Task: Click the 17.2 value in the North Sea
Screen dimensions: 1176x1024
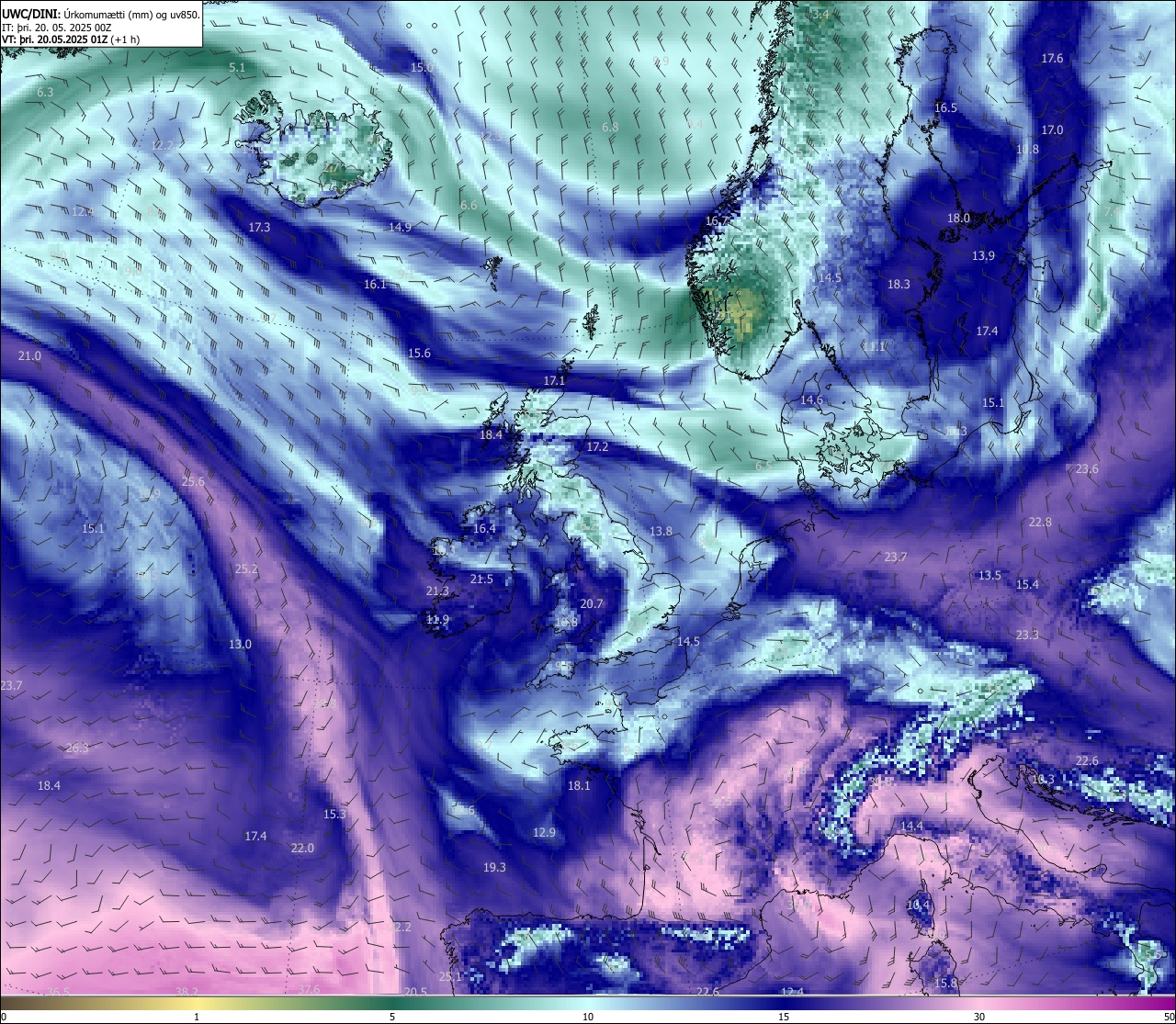Action: click(597, 447)
